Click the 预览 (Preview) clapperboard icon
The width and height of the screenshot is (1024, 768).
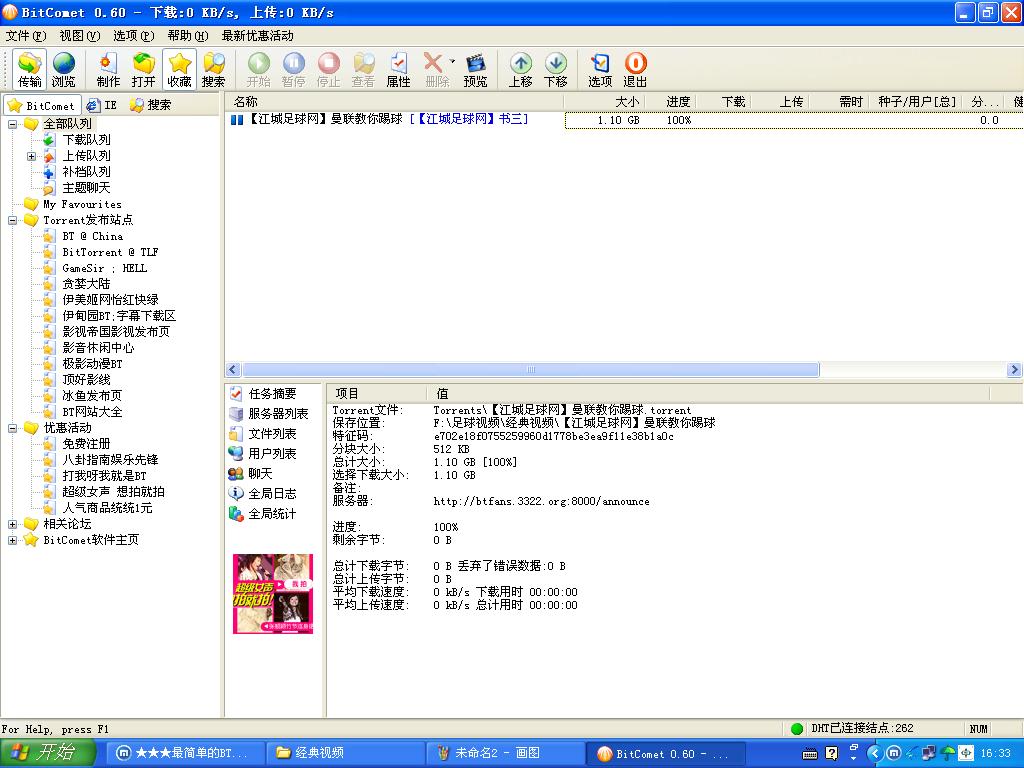(476, 70)
